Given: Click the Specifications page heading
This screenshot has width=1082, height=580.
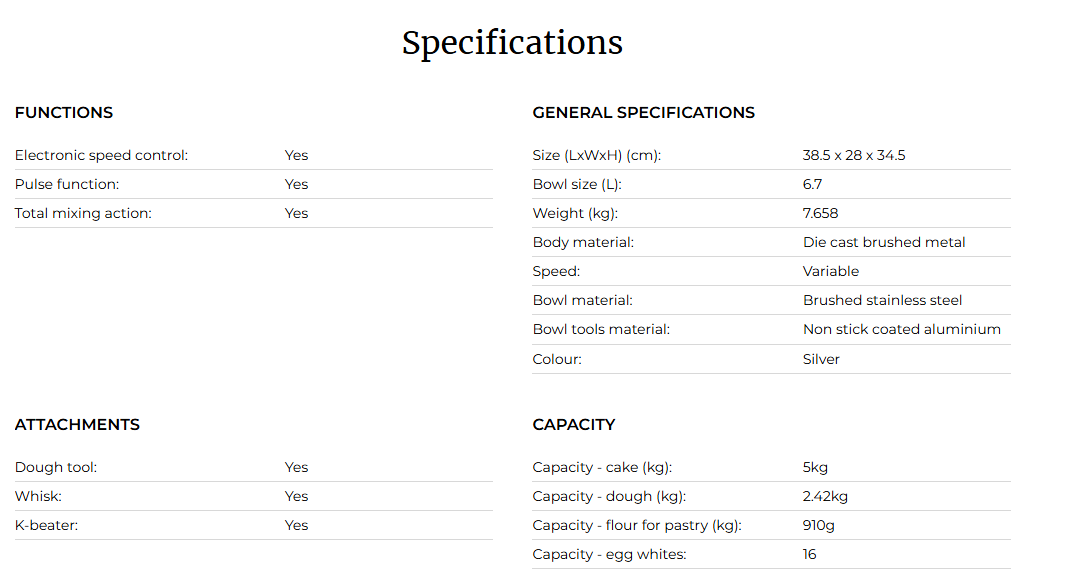Looking at the screenshot, I should click(512, 43).
